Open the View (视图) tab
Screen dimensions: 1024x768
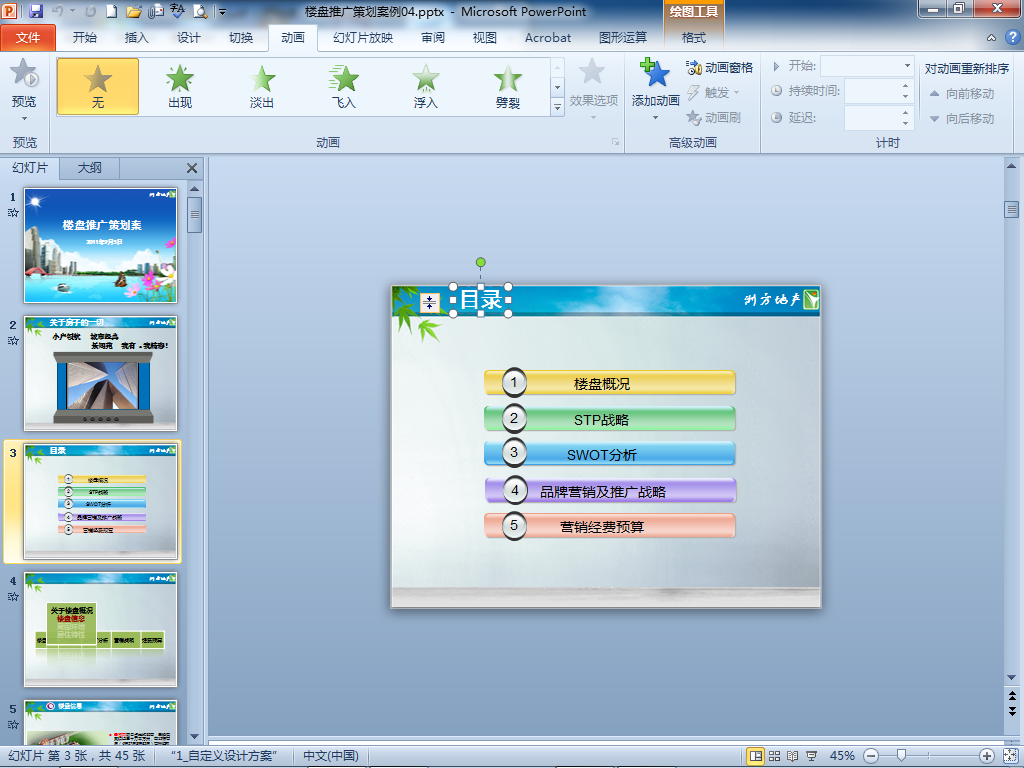click(485, 37)
